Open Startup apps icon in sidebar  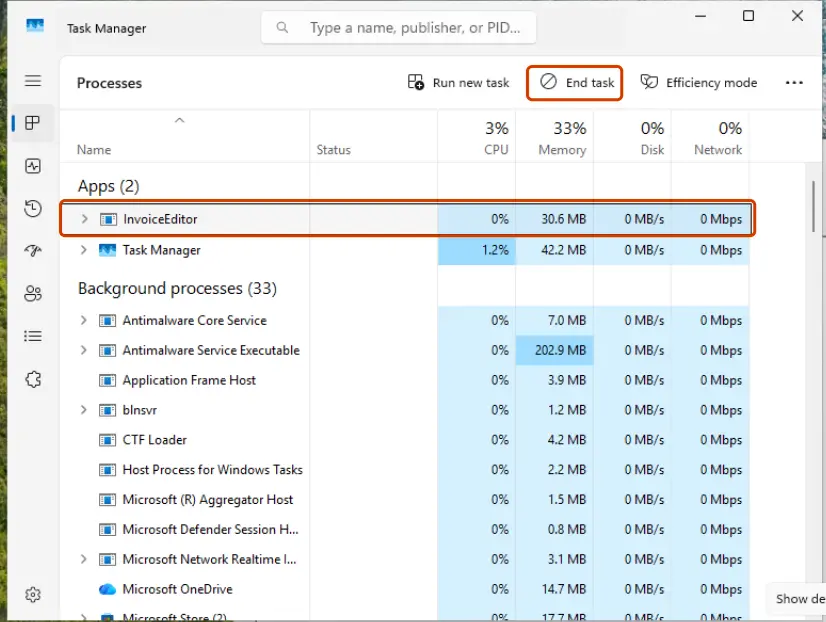(x=33, y=251)
